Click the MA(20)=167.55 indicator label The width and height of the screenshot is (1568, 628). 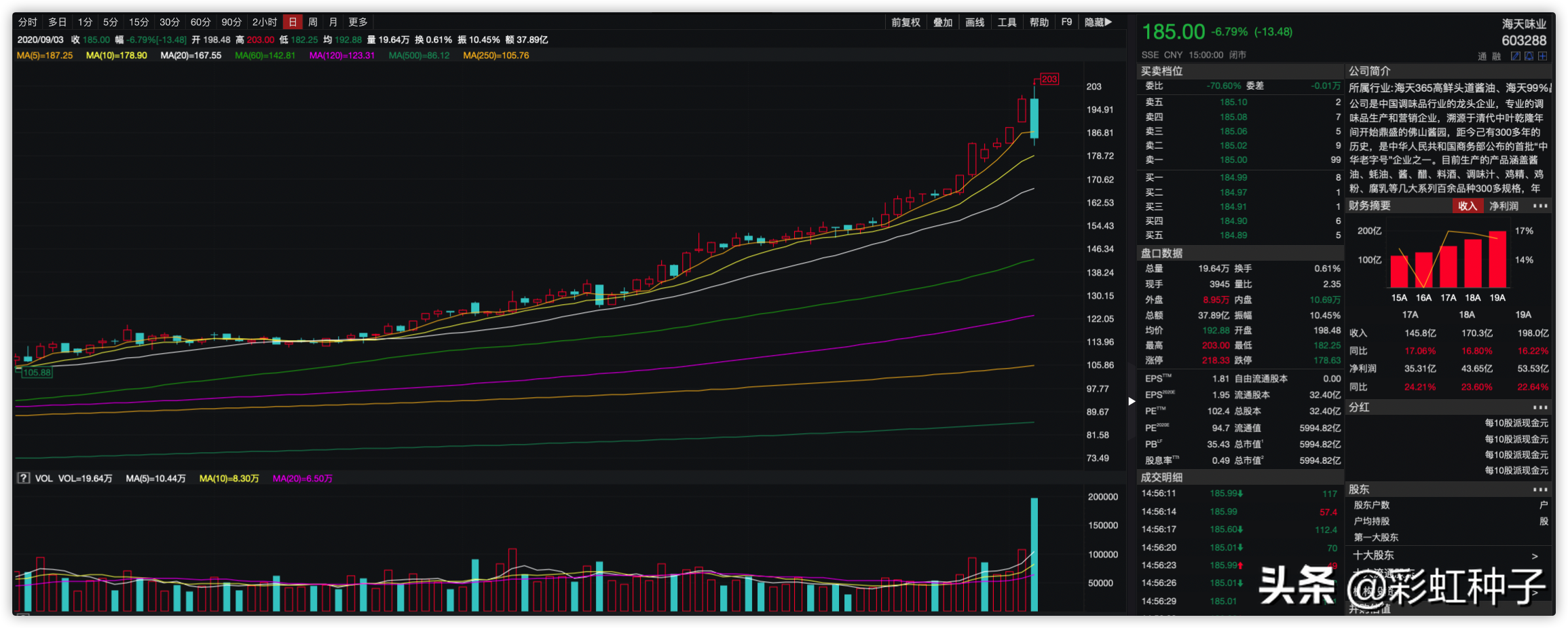(191, 56)
